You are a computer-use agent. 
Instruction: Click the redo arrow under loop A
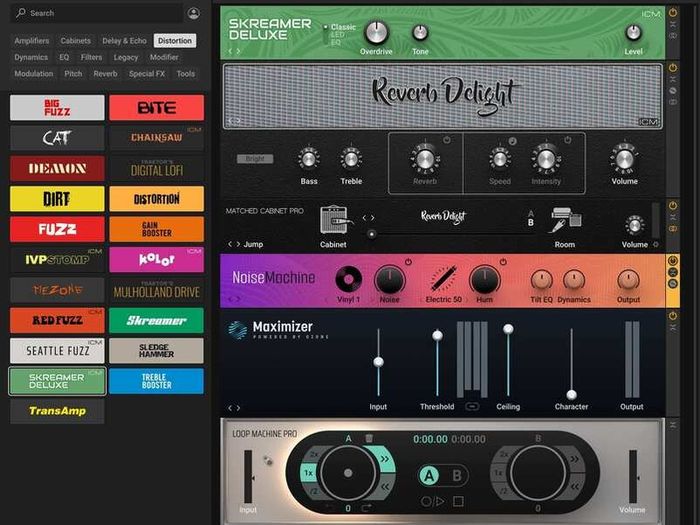[367, 508]
